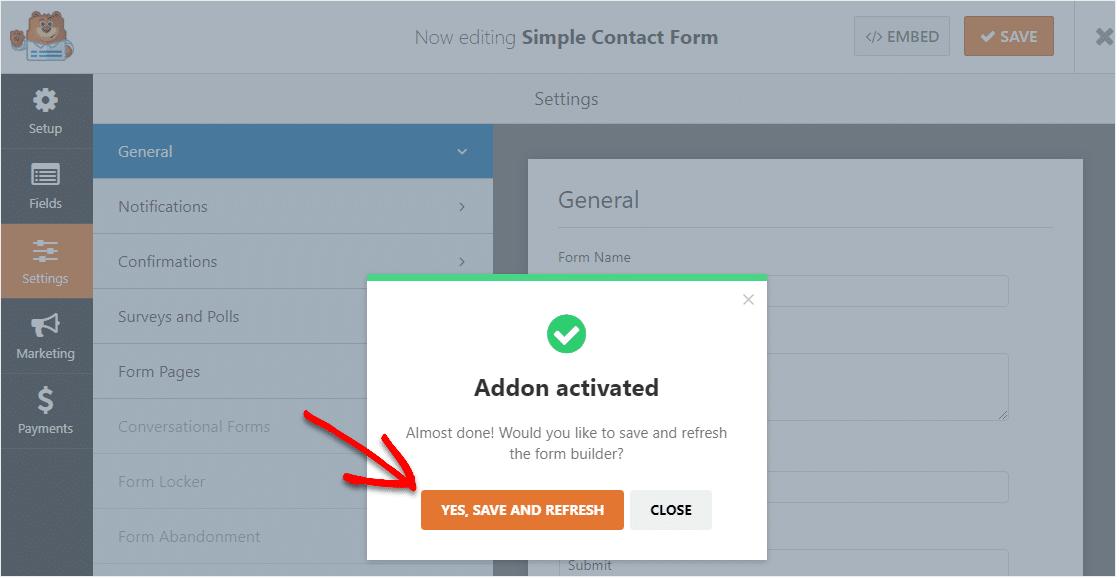Exit form builder using top-right X icon
Viewport: 1116px width, 577px height.
click(x=1104, y=37)
